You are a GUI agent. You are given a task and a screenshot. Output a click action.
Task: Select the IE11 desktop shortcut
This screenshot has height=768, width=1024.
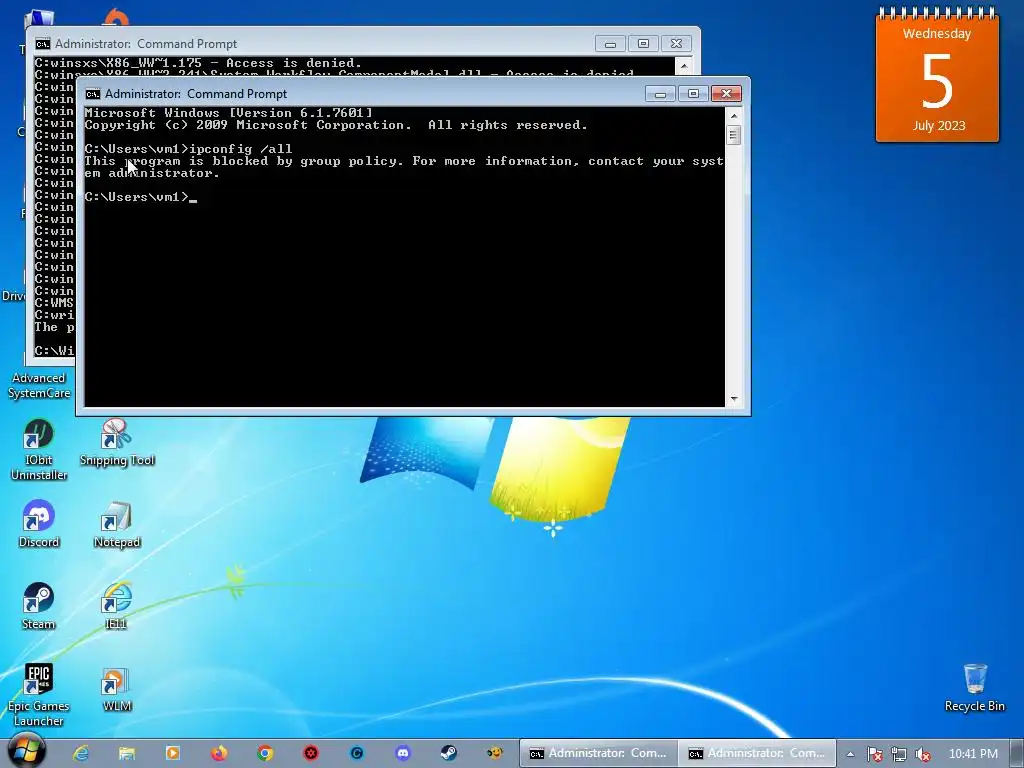[x=116, y=606]
